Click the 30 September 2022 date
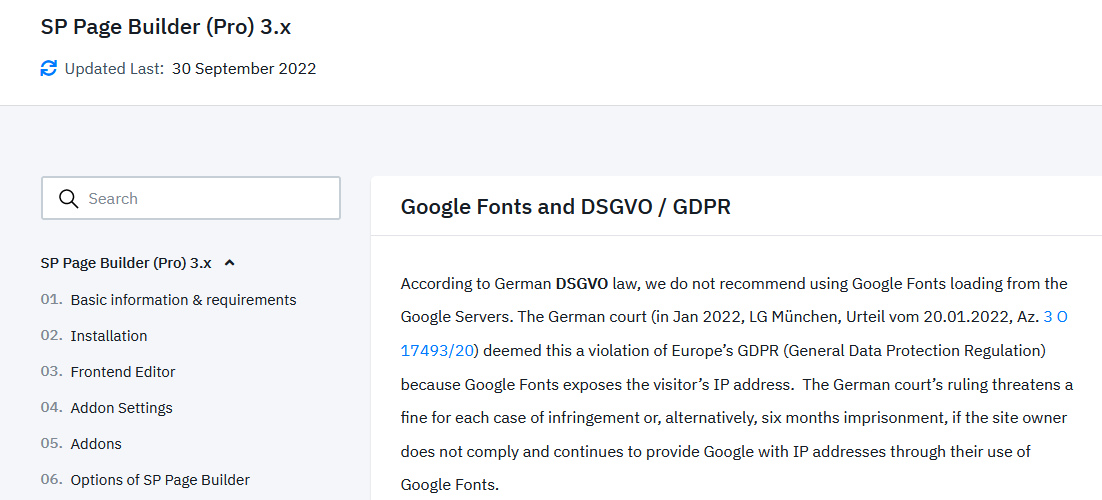The height and width of the screenshot is (500, 1102). [244, 69]
